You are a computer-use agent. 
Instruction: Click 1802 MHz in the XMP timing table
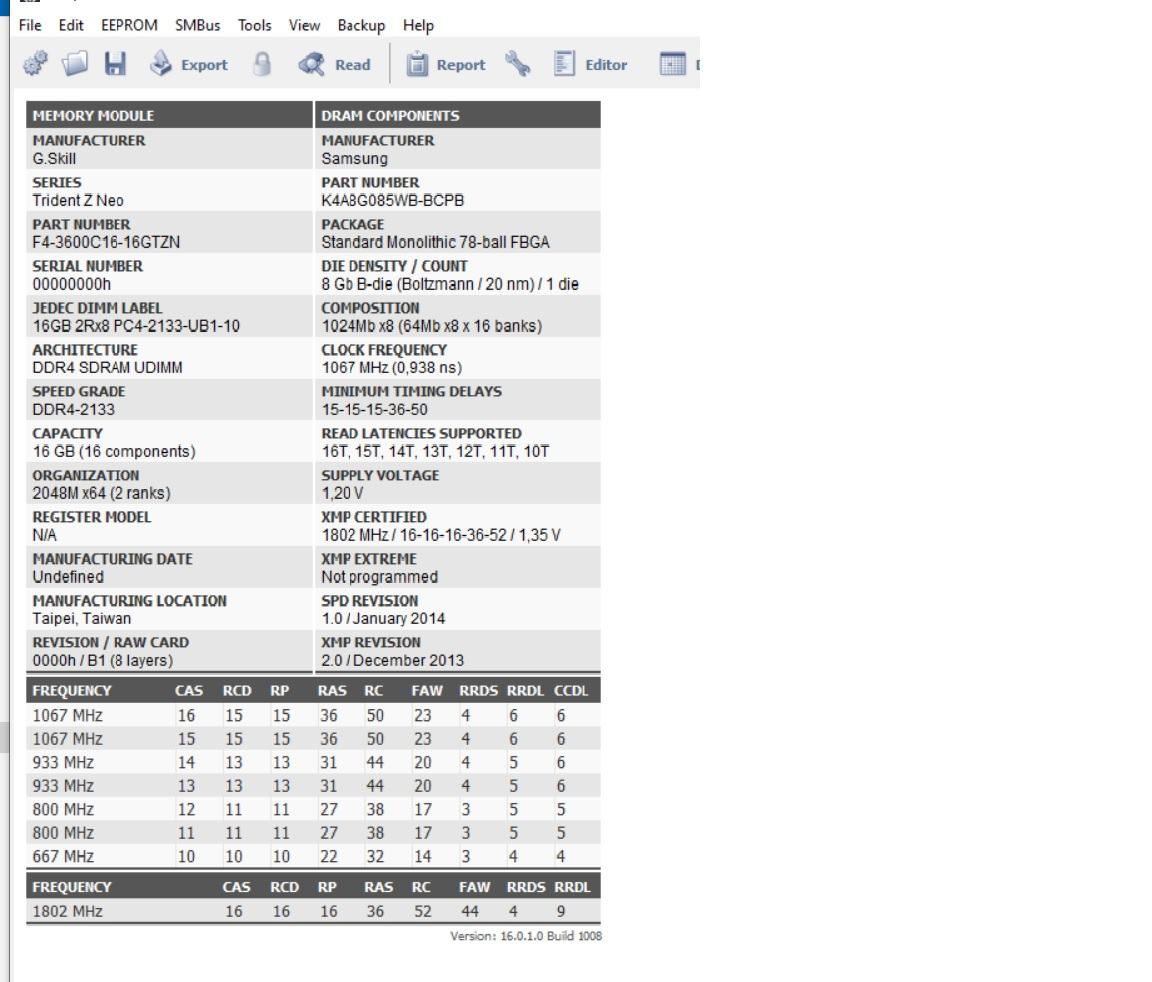coord(68,911)
